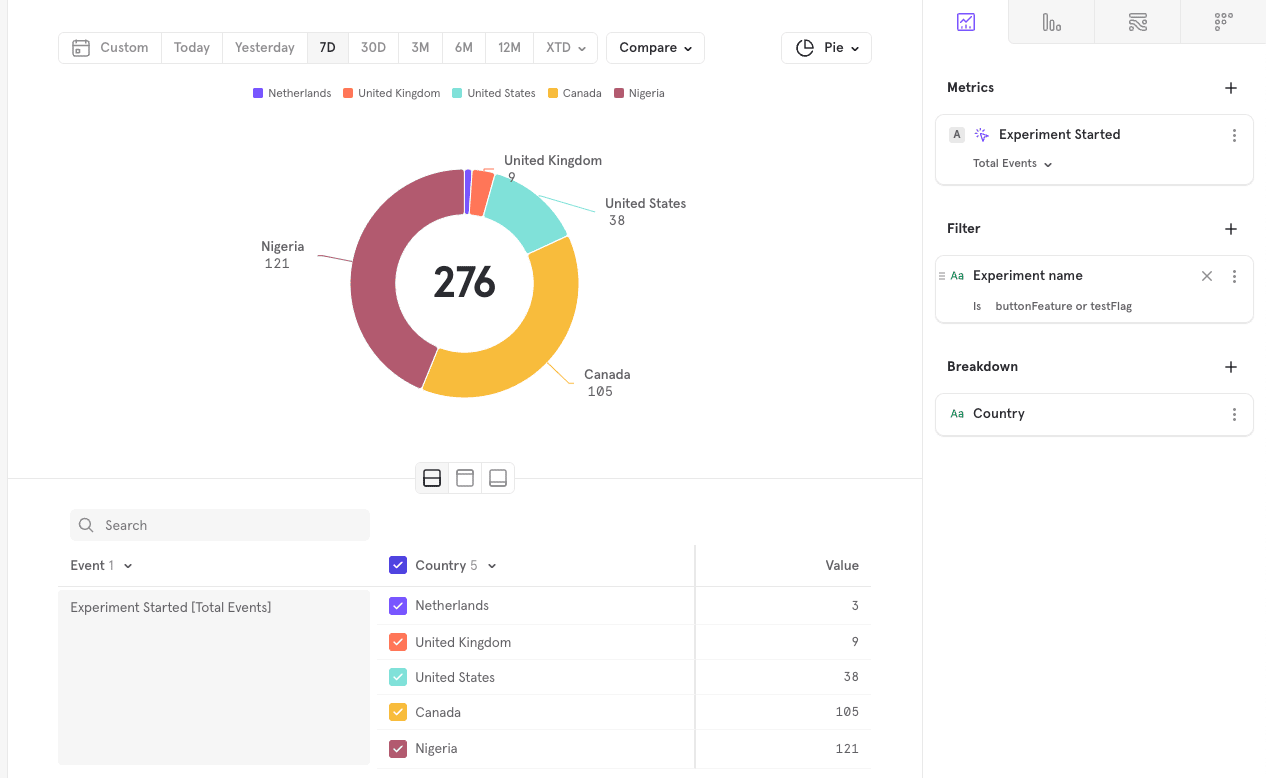Open the Total Events measurement dropdown
1266x778 pixels.
click(1012, 164)
